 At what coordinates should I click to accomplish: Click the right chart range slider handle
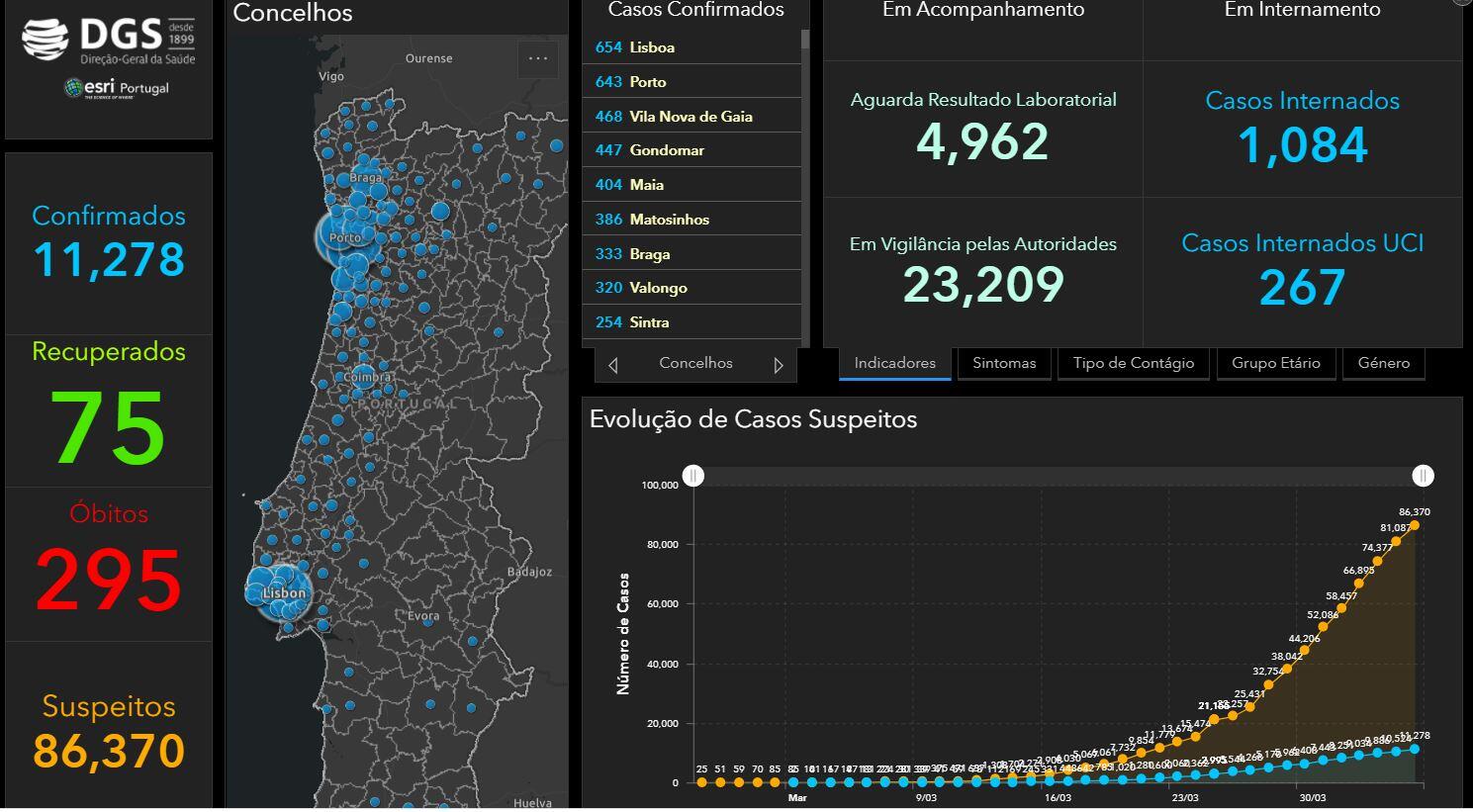click(x=1423, y=476)
